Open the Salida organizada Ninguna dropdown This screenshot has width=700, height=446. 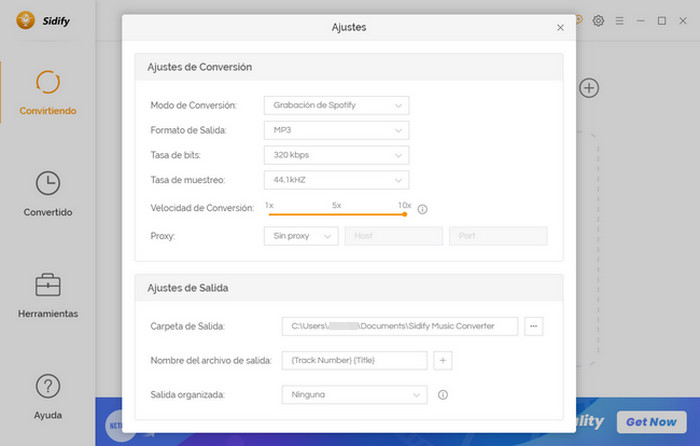click(x=354, y=395)
